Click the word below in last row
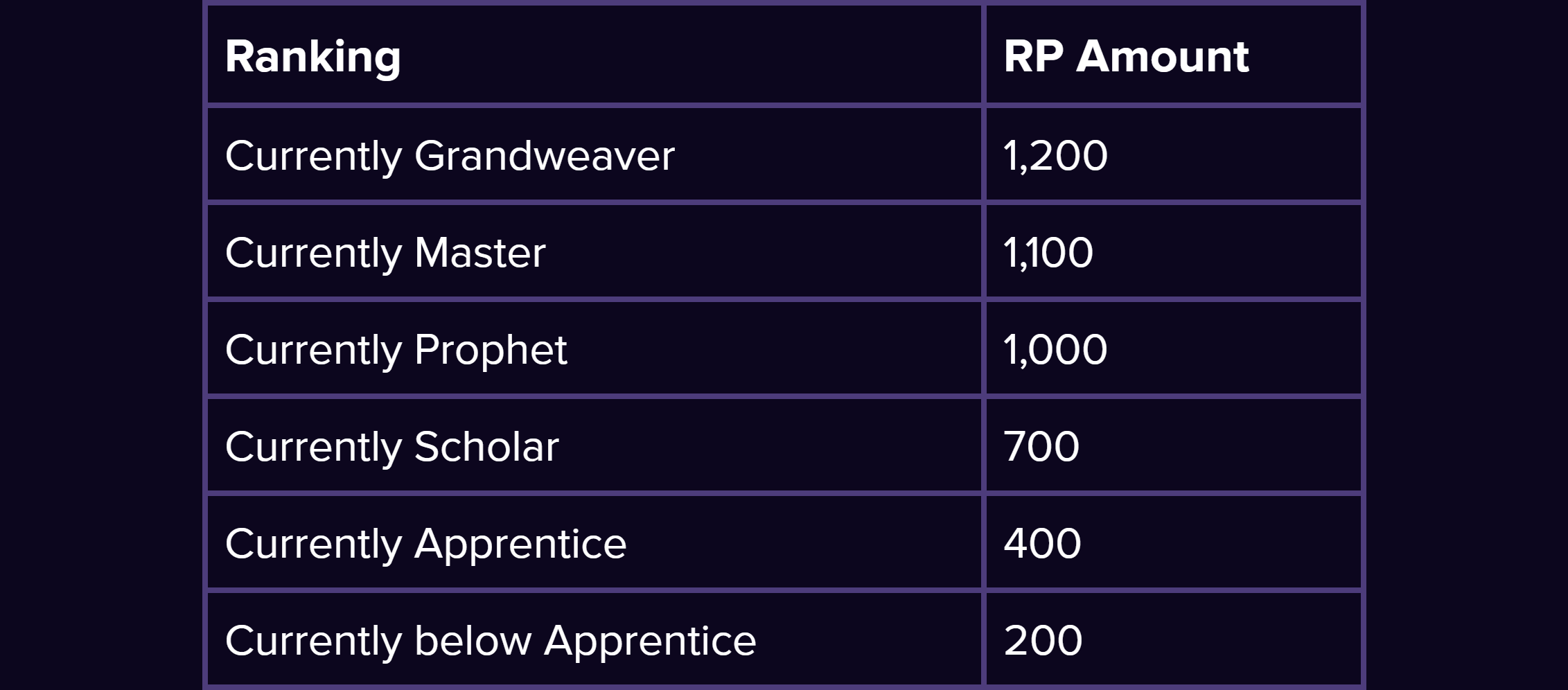The height and width of the screenshot is (690, 1568). pyautogui.click(x=473, y=640)
